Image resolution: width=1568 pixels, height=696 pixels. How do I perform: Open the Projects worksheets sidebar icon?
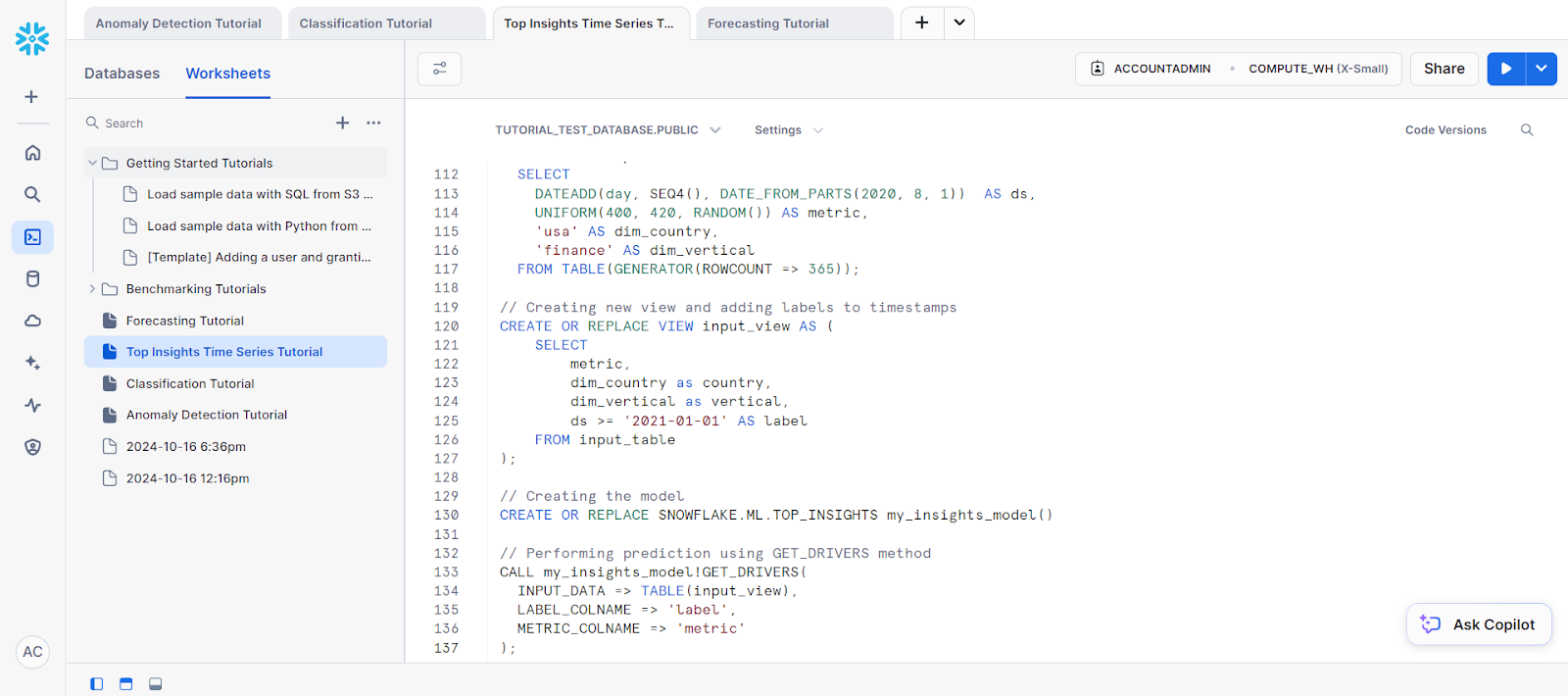tap(32, 237)
